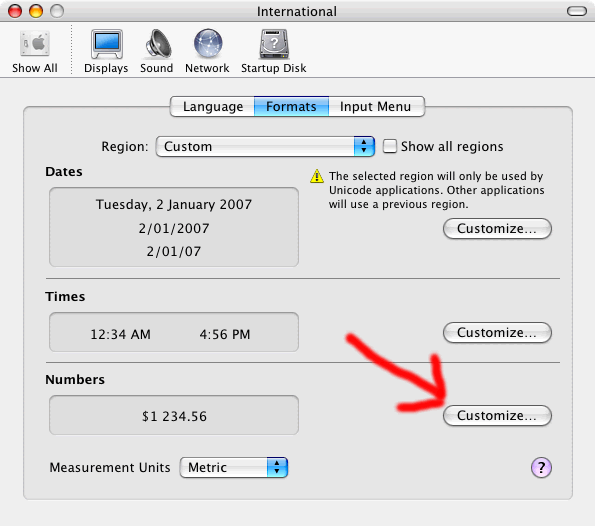Click the number sample '$1 234.56'
This screenshot has width=595, height=526.
(x=174, y=416)
